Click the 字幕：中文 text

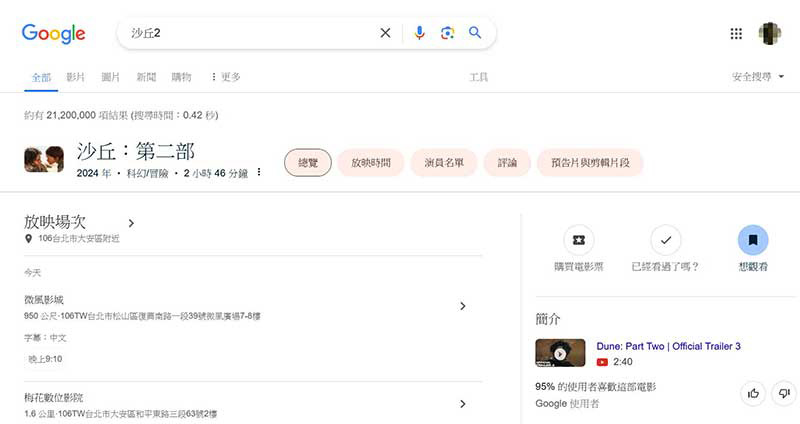click(x=45, y=338)
